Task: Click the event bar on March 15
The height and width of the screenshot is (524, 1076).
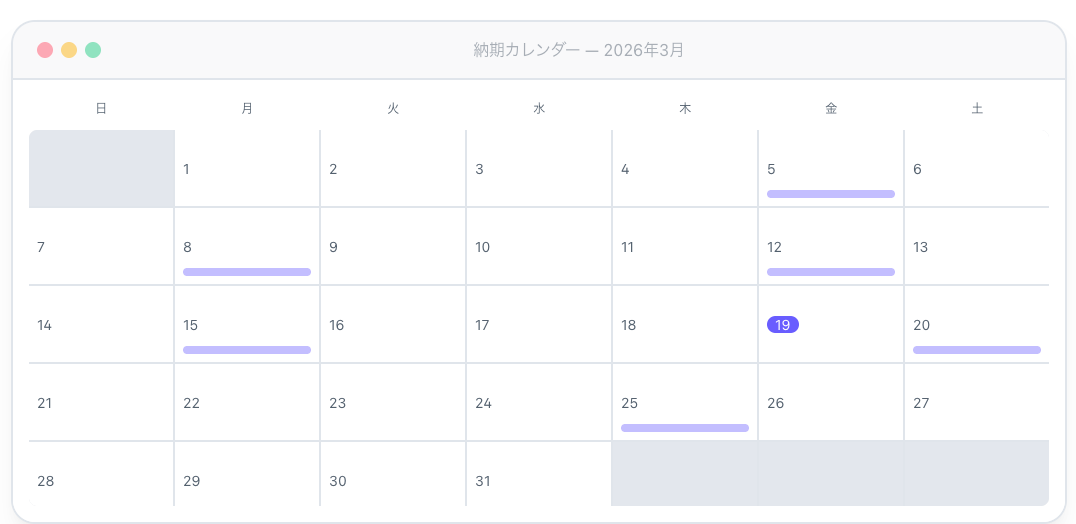Action: click(247, 350)
